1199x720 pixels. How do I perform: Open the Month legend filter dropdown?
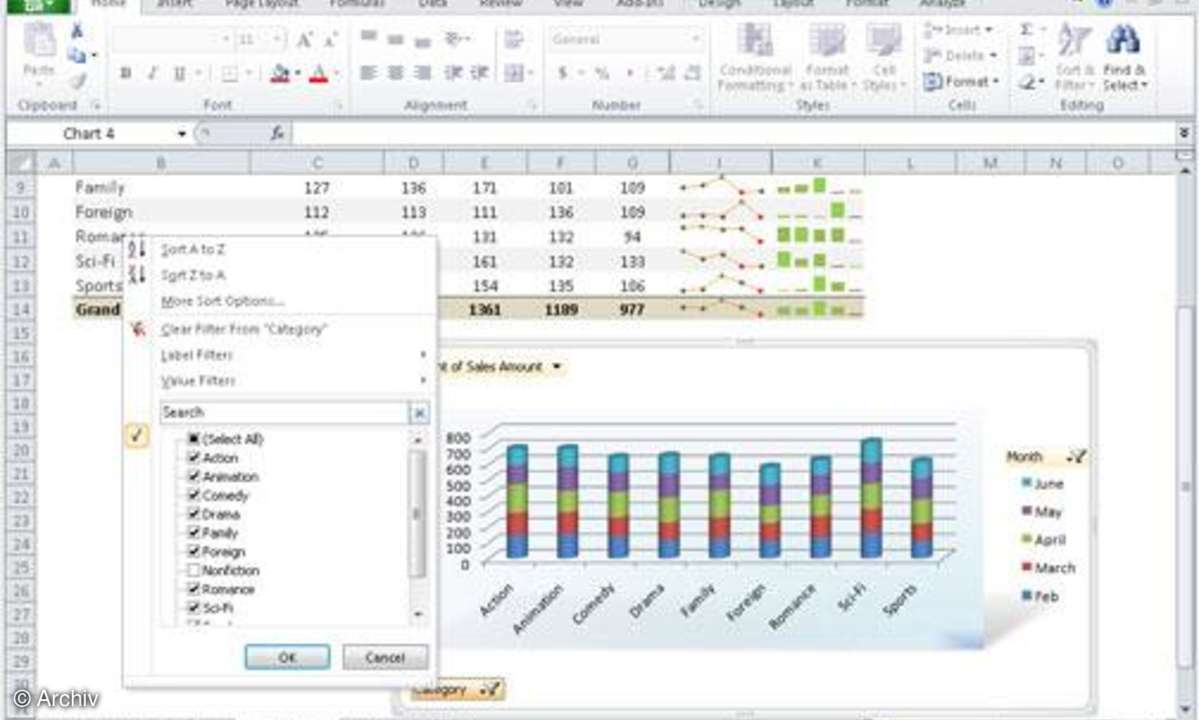1076,457
